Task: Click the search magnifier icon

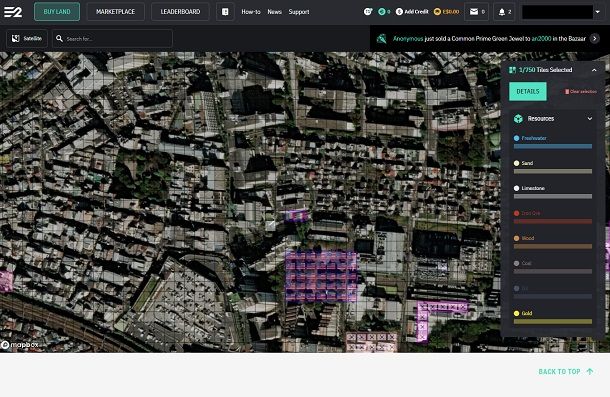Action: (x=59, y=39)
